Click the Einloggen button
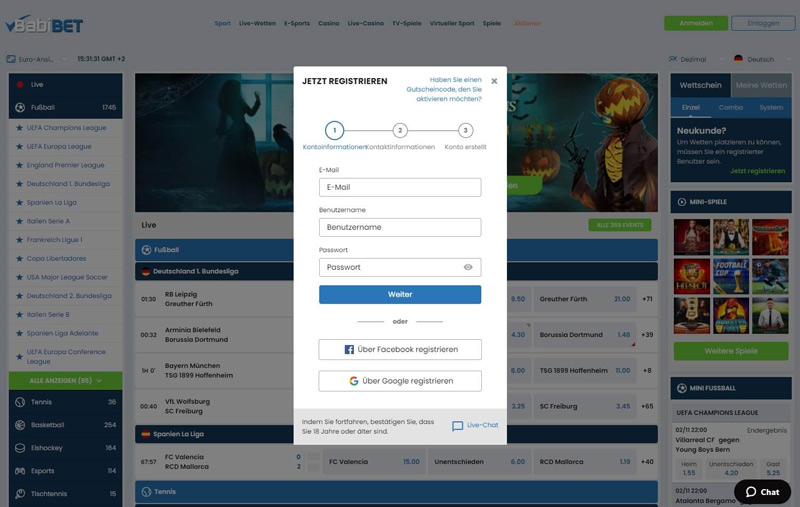The width and height of the screenshot is (800, 507). coord(763,23)
